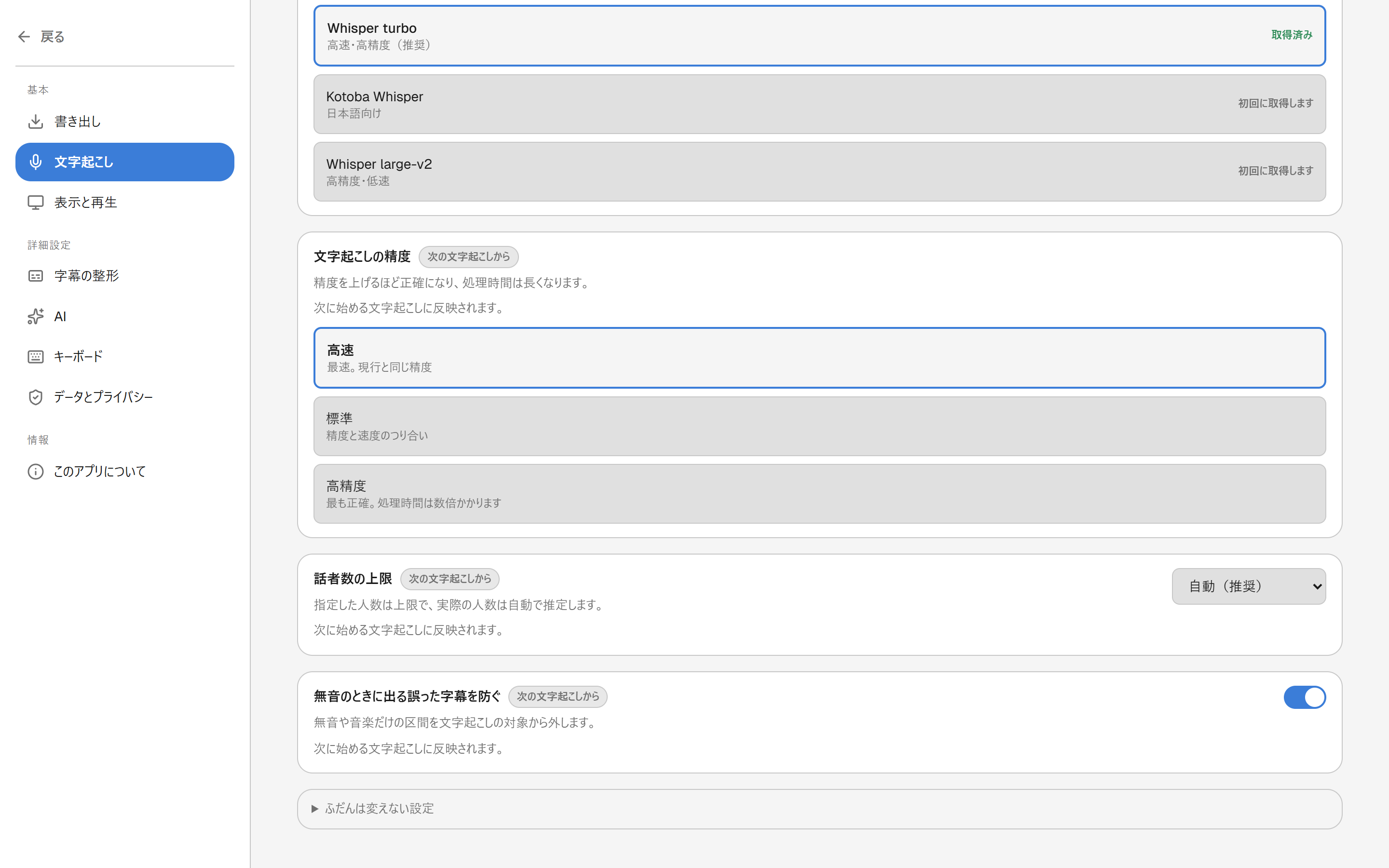The width and height of the screenshot is (1389, 868).
Task: Click the このアプリについて info icon
Action: (36, 471)
